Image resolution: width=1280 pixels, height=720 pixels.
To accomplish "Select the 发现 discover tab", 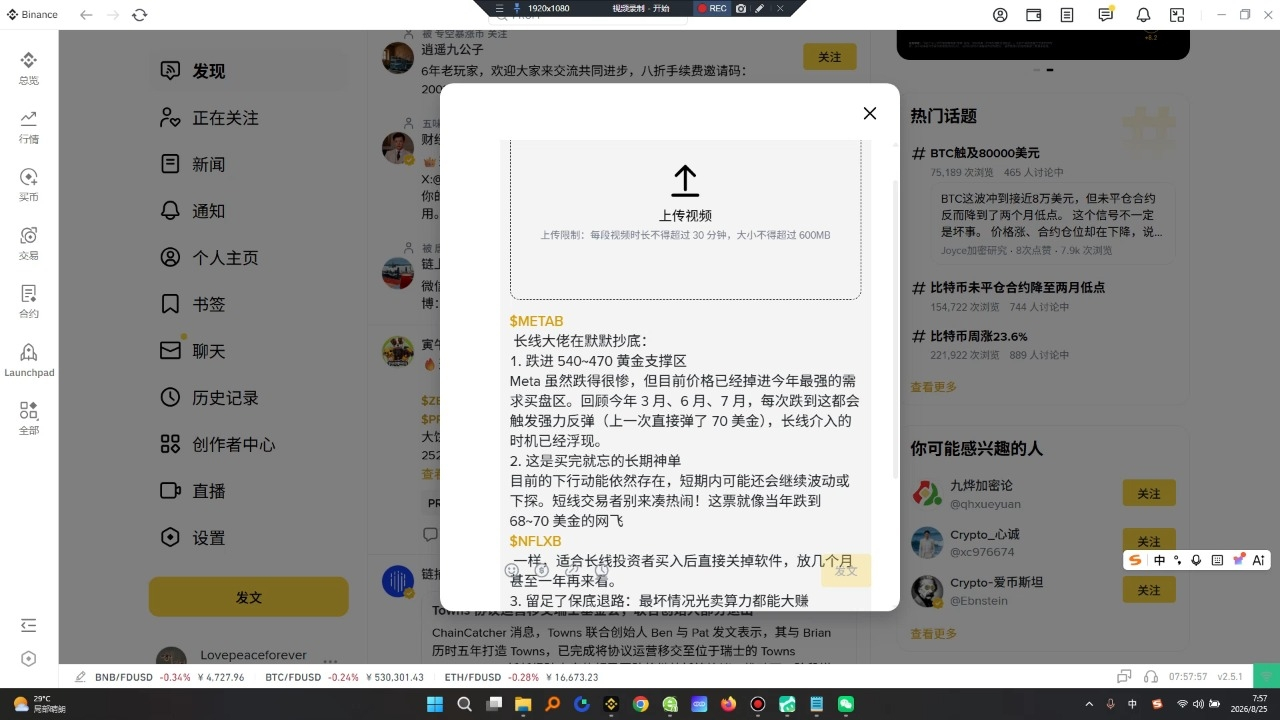I will pyautogui.click(x=250, y=71).
